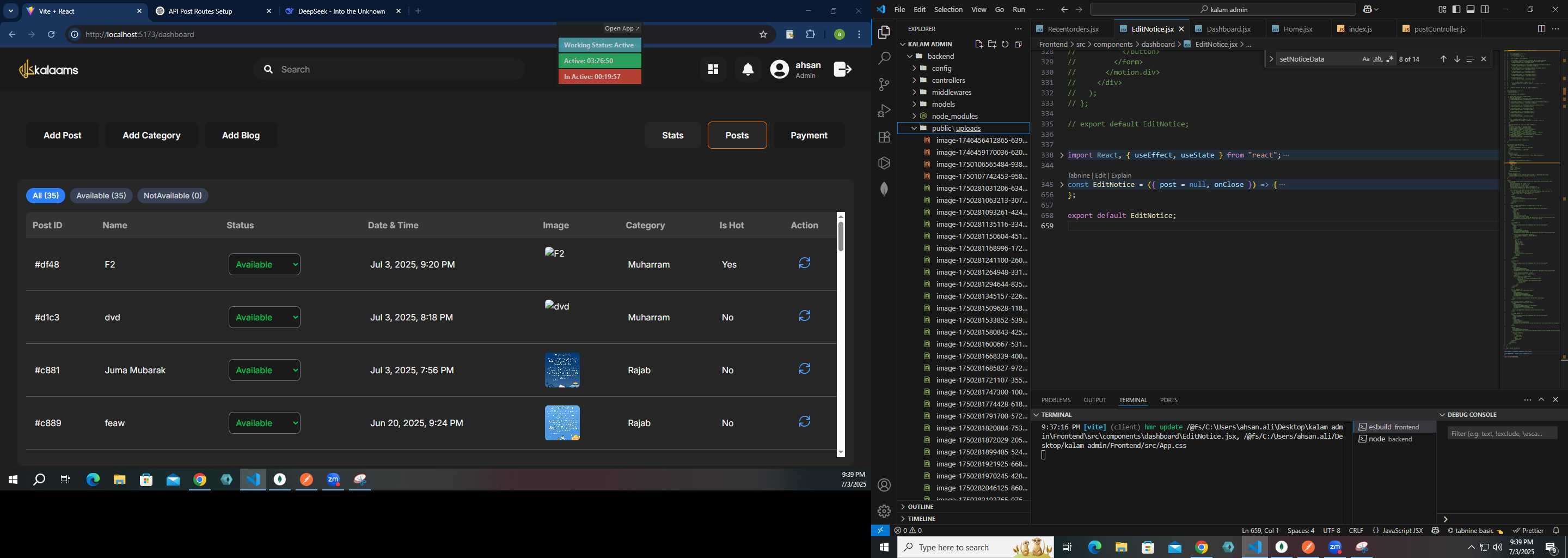Open the MongoDB leaf icon in activity bar
The image size is (1568, 558).
tap(884, 190)
